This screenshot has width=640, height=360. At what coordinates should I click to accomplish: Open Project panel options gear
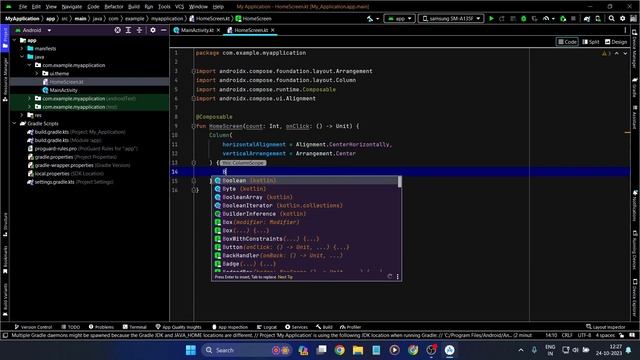coord(153,30)
